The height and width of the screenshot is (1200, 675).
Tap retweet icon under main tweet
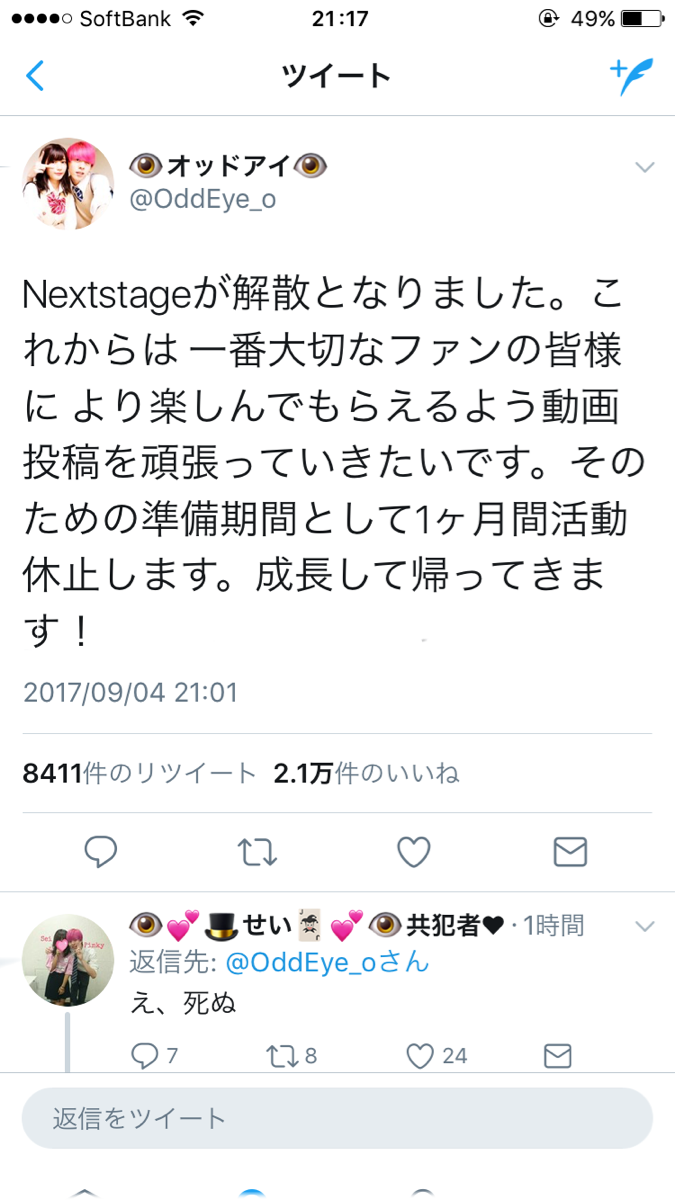coord(257,851)
